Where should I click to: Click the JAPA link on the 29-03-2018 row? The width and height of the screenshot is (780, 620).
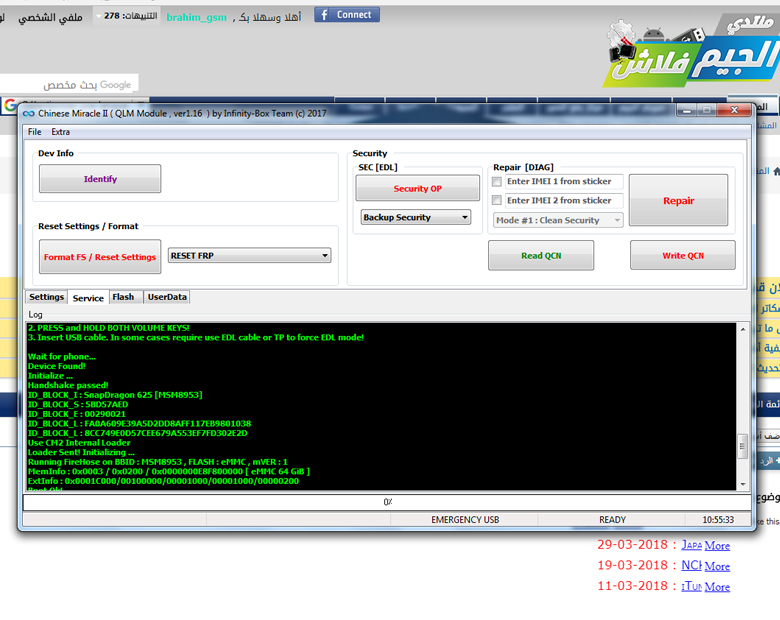[691, 545]
